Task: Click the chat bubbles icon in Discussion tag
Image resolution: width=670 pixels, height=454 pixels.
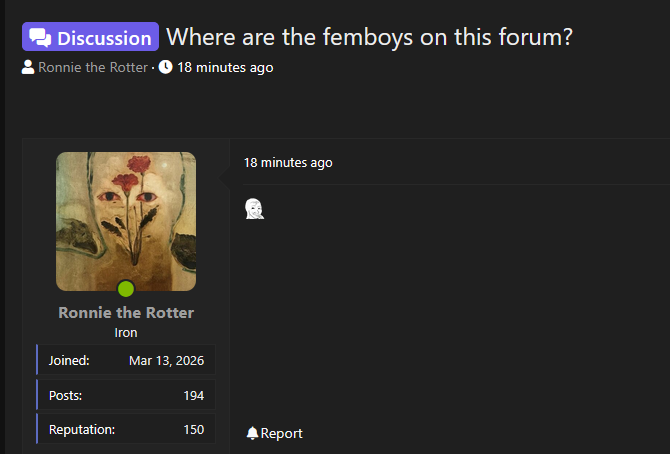Action: (40, 38)
